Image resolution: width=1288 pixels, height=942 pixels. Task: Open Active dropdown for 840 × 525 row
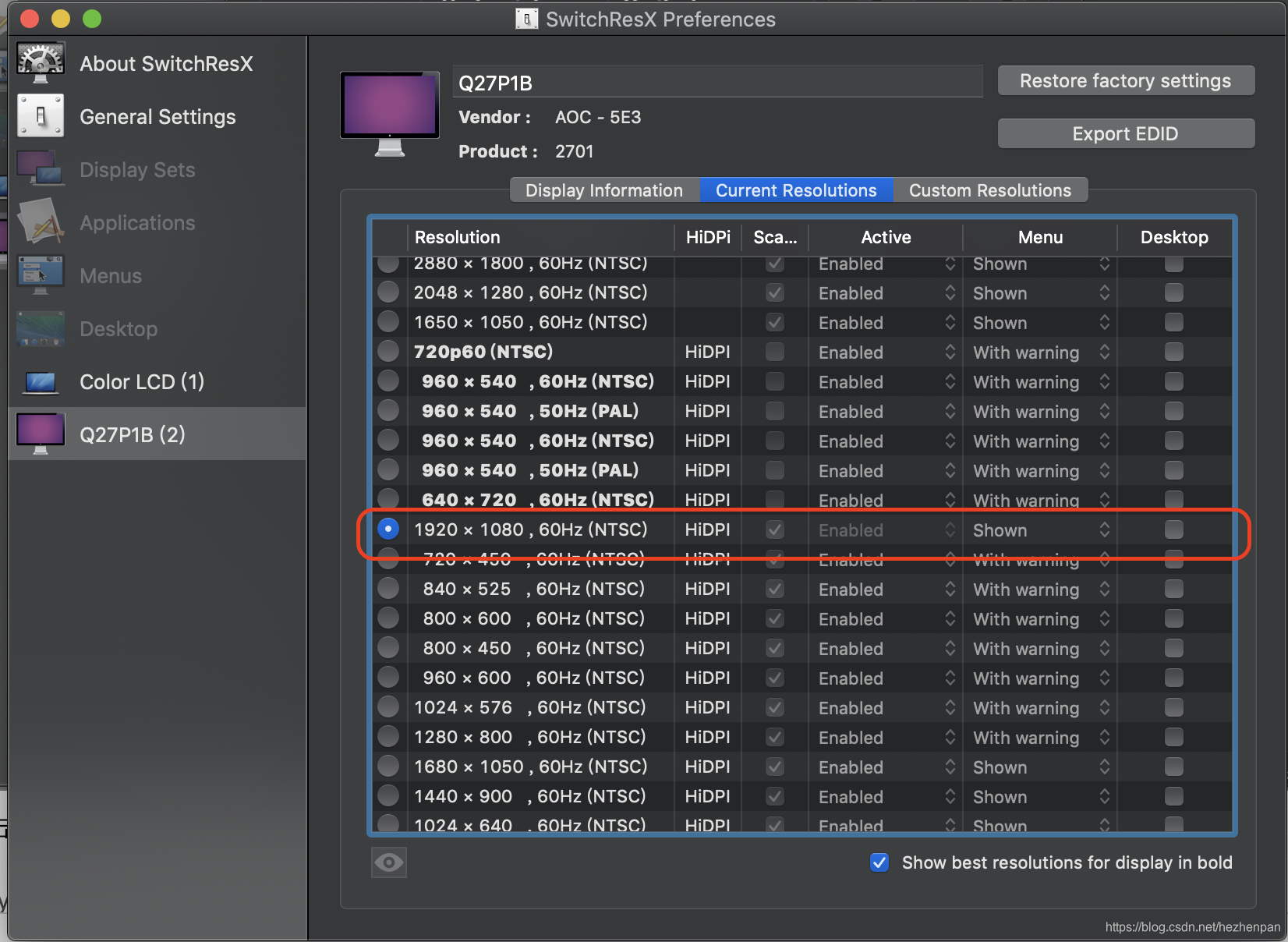tap(886, 590)
